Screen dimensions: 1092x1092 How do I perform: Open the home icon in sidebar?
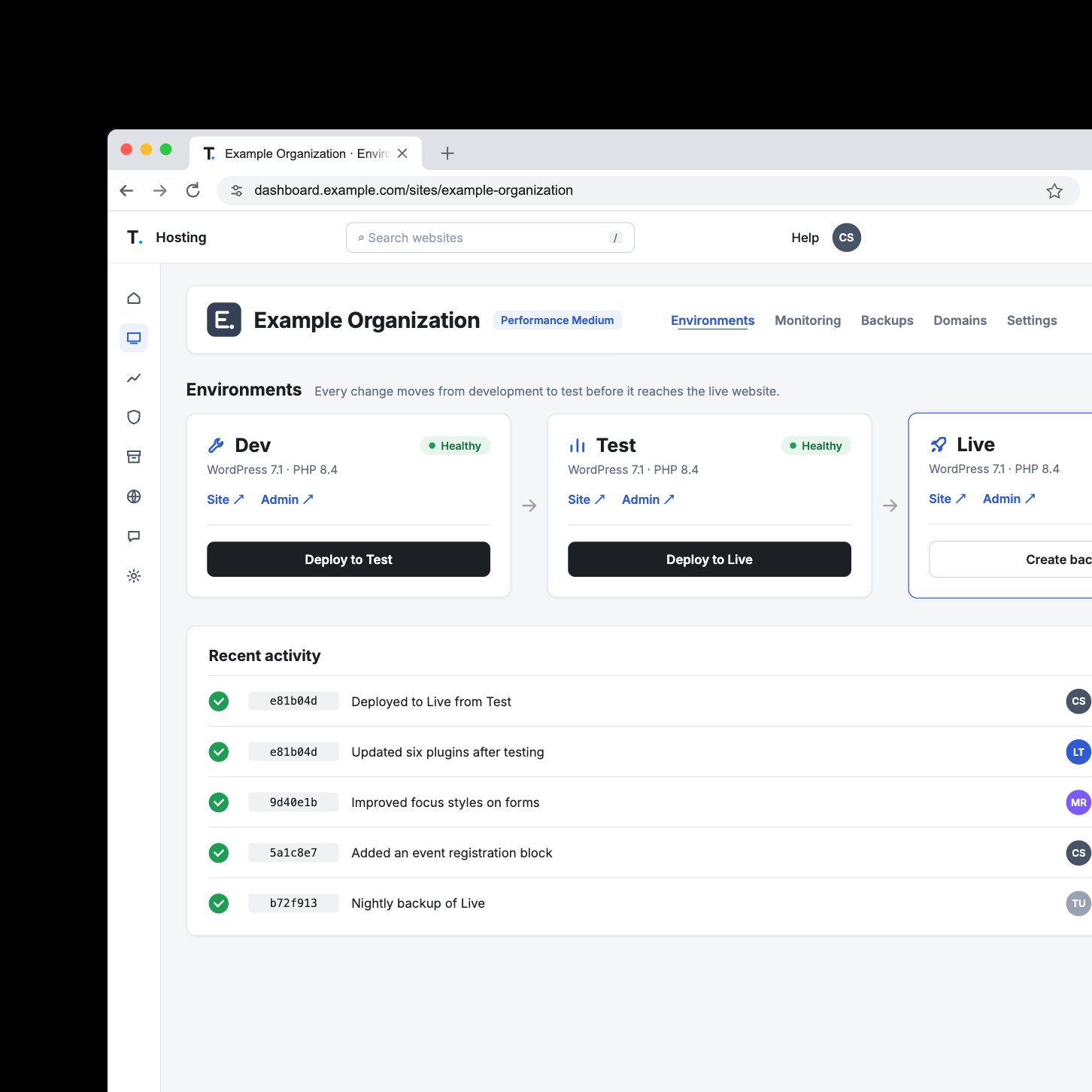134,299
